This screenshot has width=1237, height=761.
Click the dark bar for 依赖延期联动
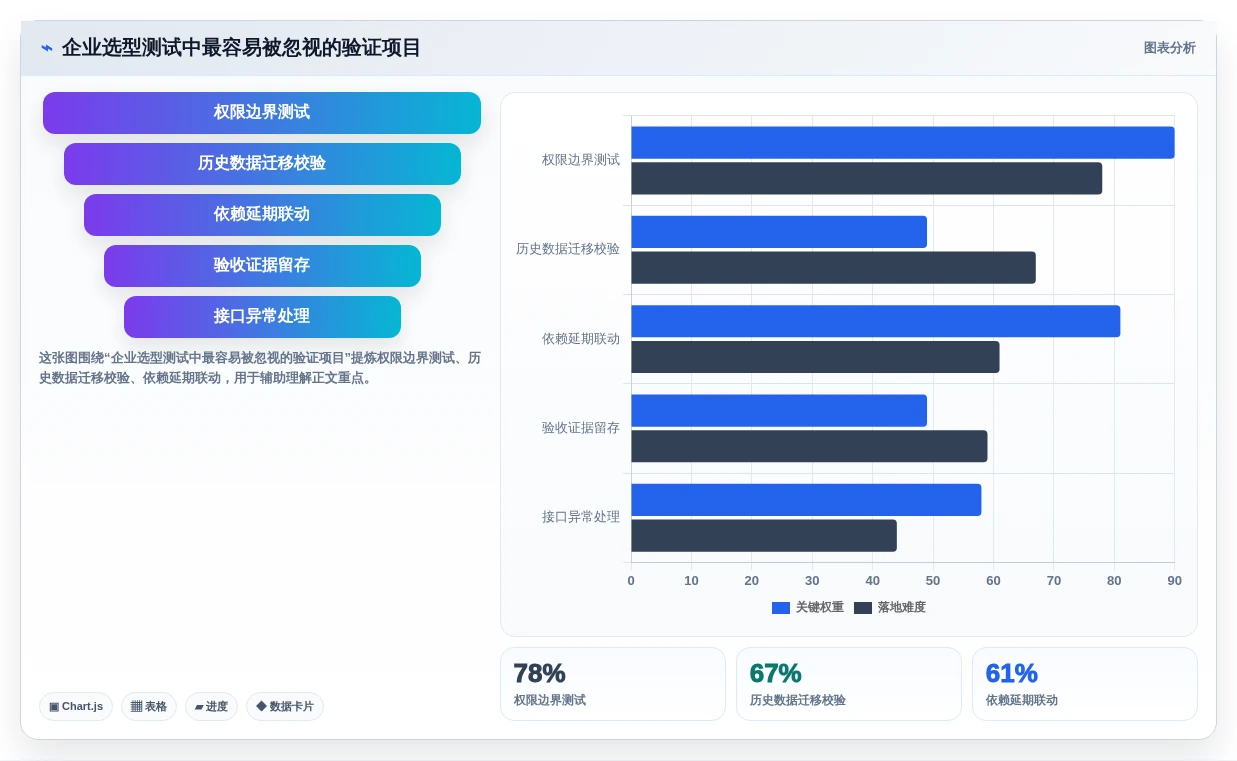pos(815,357)
